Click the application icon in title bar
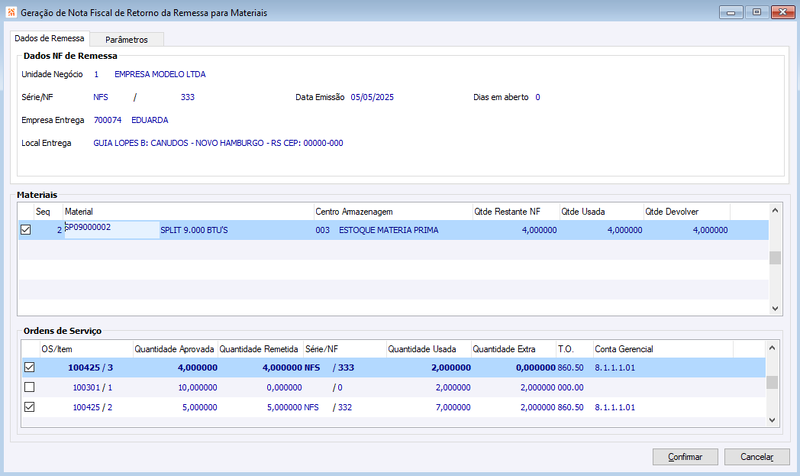 pos(11,12)
